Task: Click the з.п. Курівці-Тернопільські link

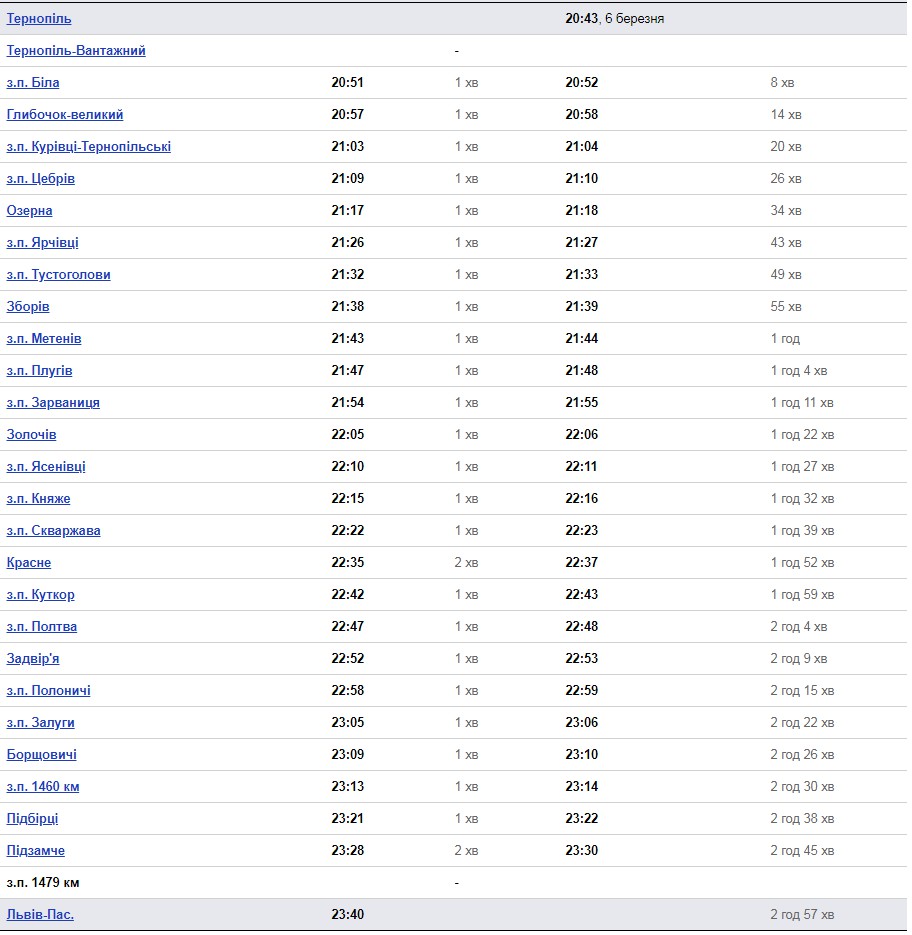Action: pyautogui.click(x=88, y=147)
